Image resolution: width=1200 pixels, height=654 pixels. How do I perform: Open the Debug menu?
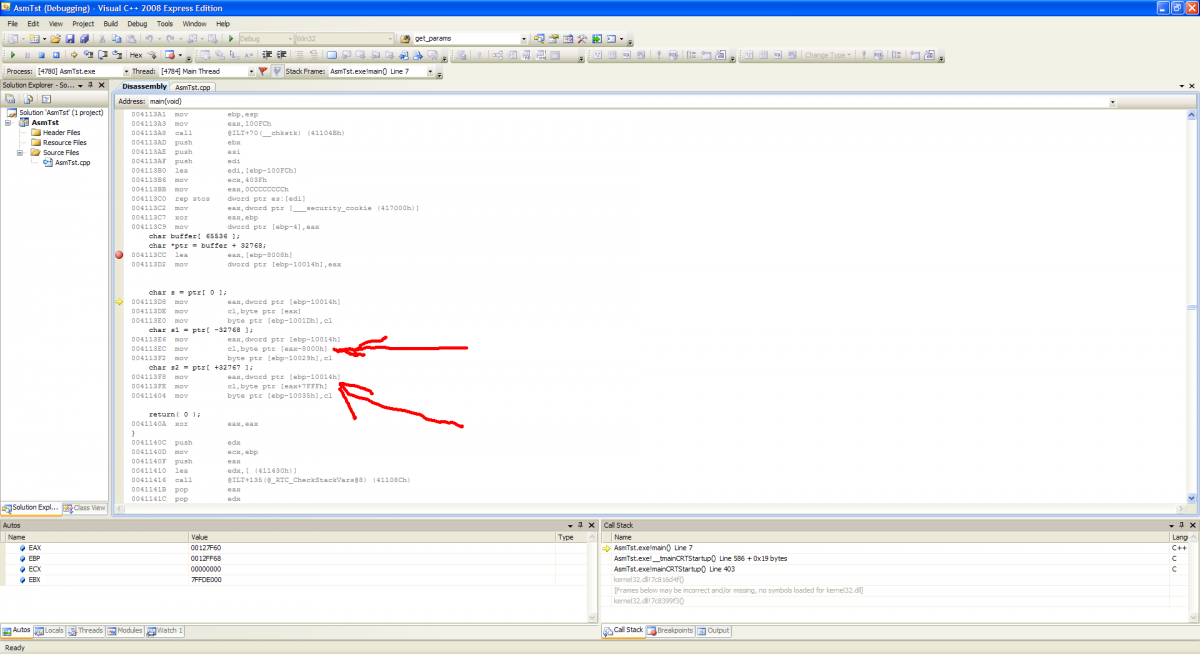(137, 23)
